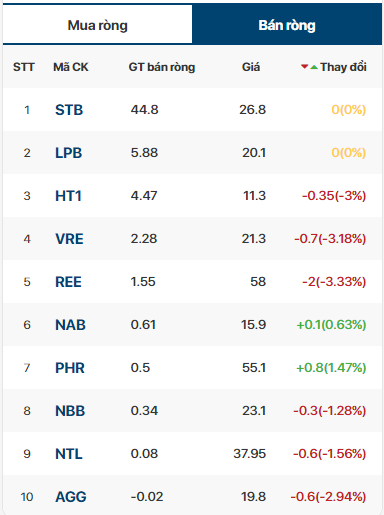Open the NAB stock code link
This screenshot has height=515, width=384.
coord(70,325)
